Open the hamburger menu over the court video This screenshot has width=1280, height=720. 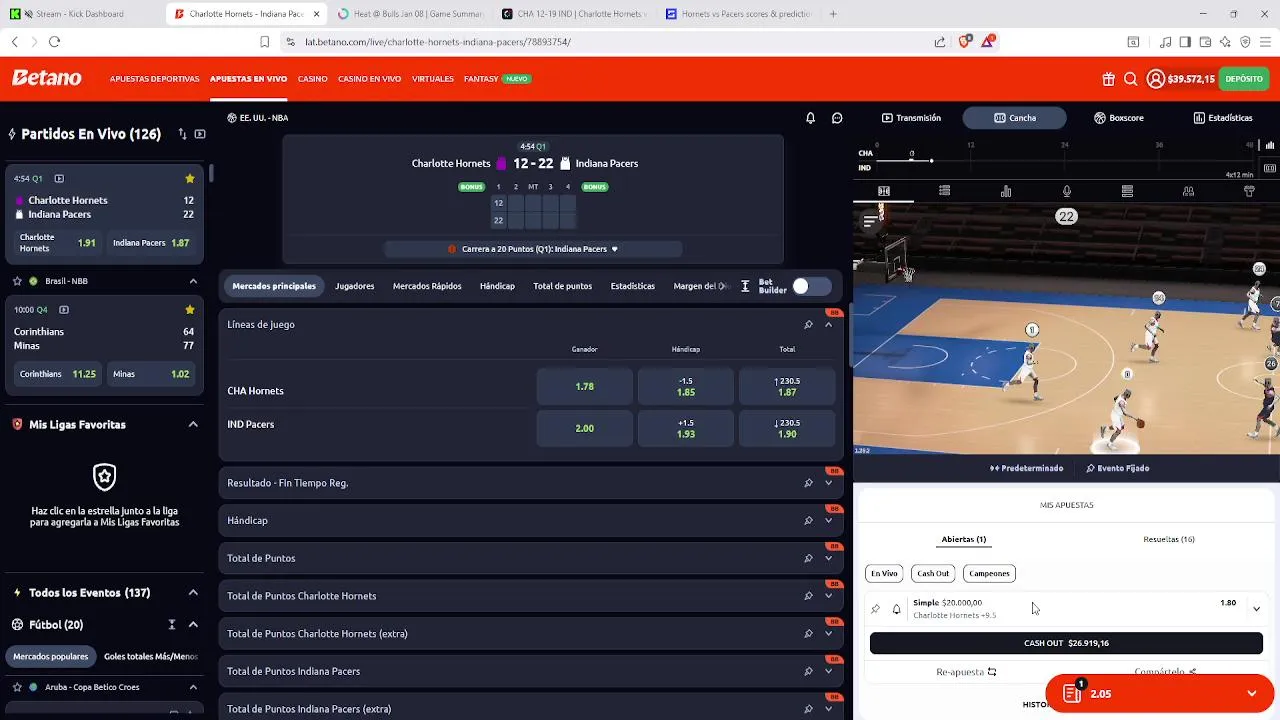871,220
